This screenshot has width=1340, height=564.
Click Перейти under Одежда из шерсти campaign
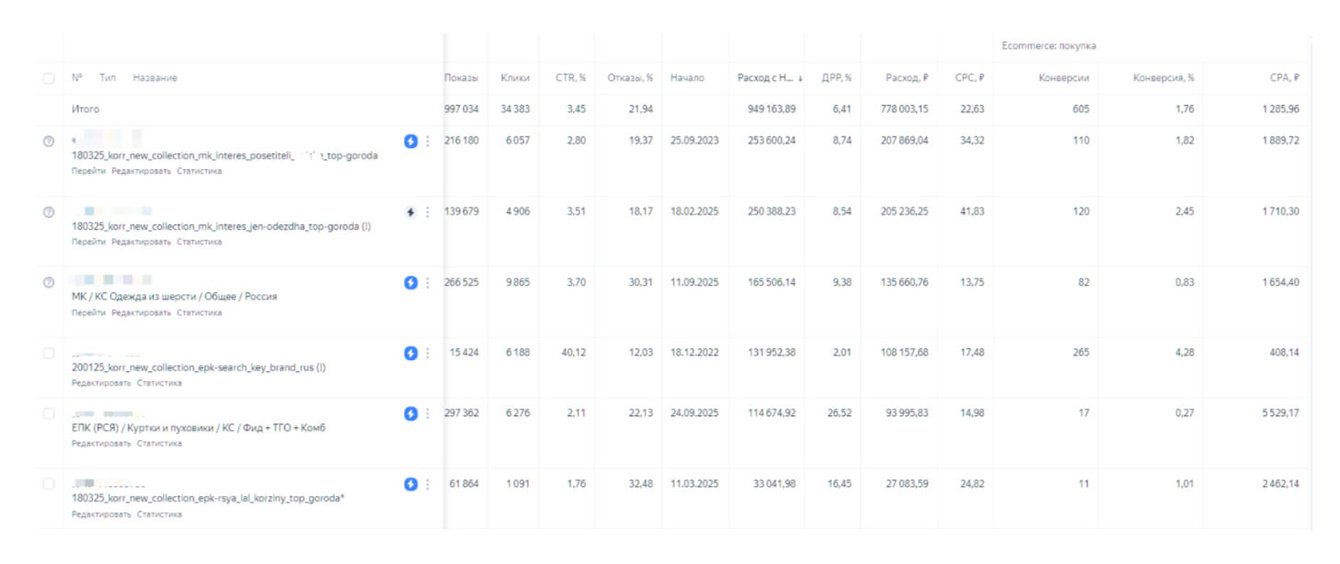click(x=88, y=312)
